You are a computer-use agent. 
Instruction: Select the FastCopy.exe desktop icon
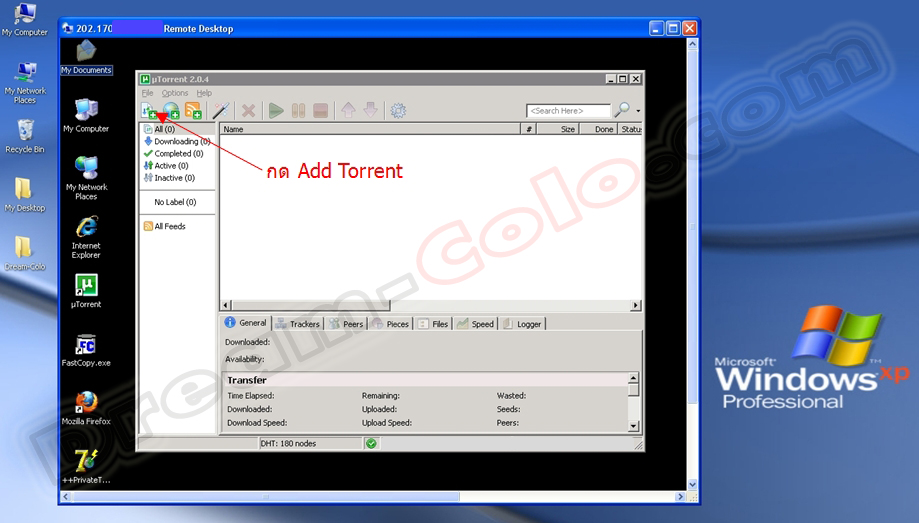[86, 350]
